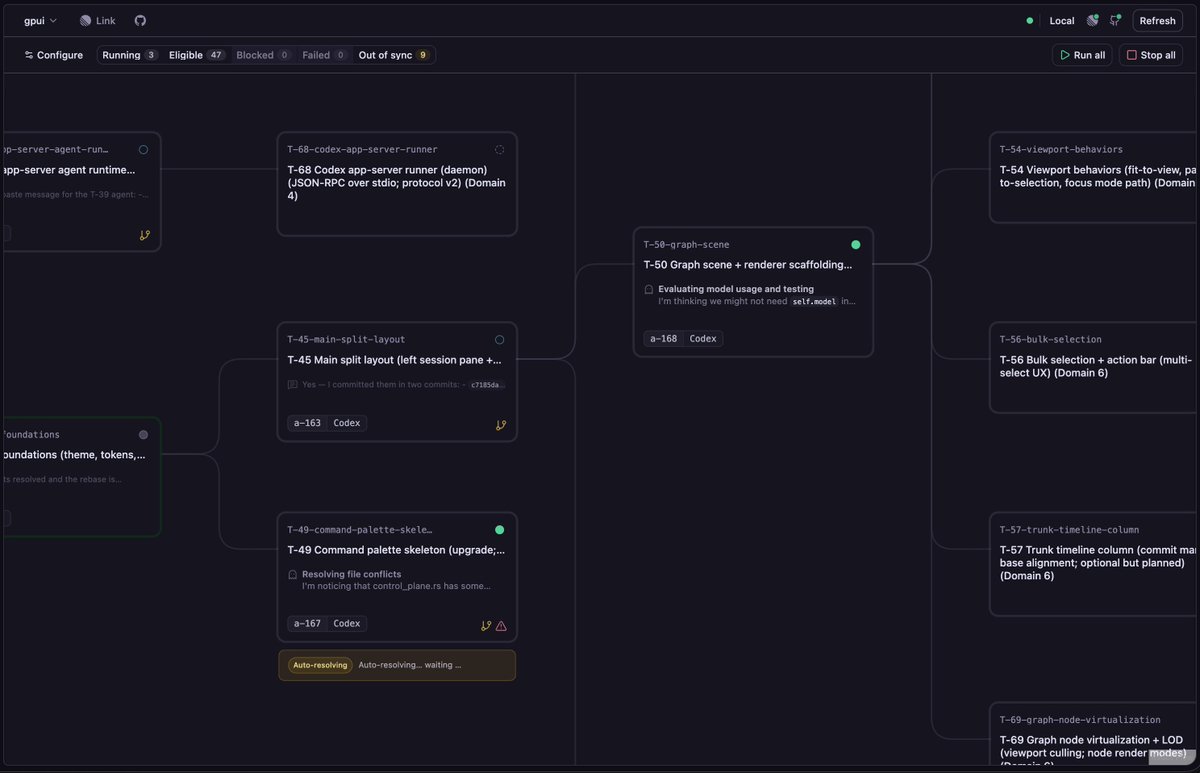Screen dimensions: 1200x773
Task: Click the Refresh button
Action: [1157, 20]
